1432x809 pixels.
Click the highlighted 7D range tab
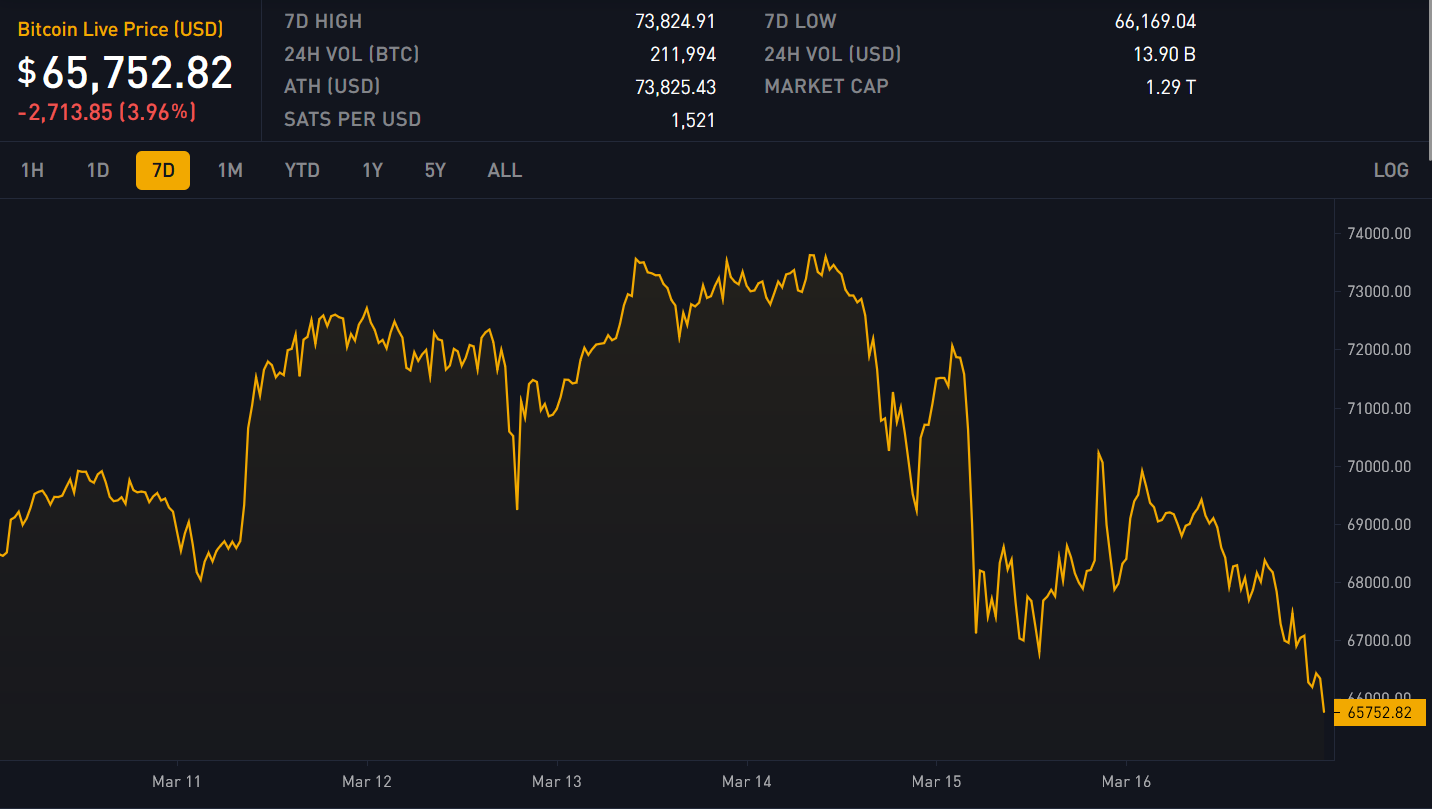[x=163, y=170]
